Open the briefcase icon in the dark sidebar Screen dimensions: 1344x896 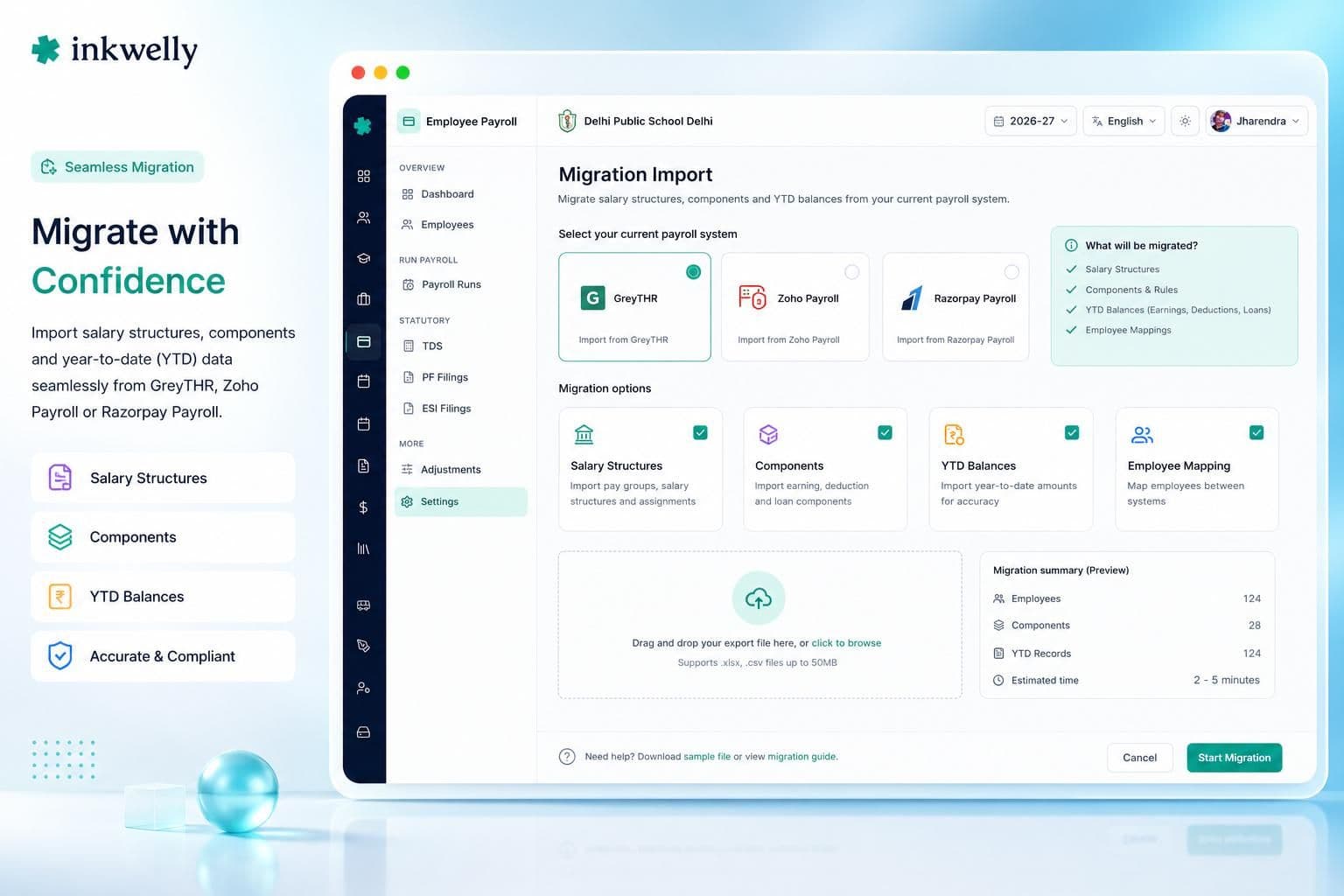pos(364,299)
